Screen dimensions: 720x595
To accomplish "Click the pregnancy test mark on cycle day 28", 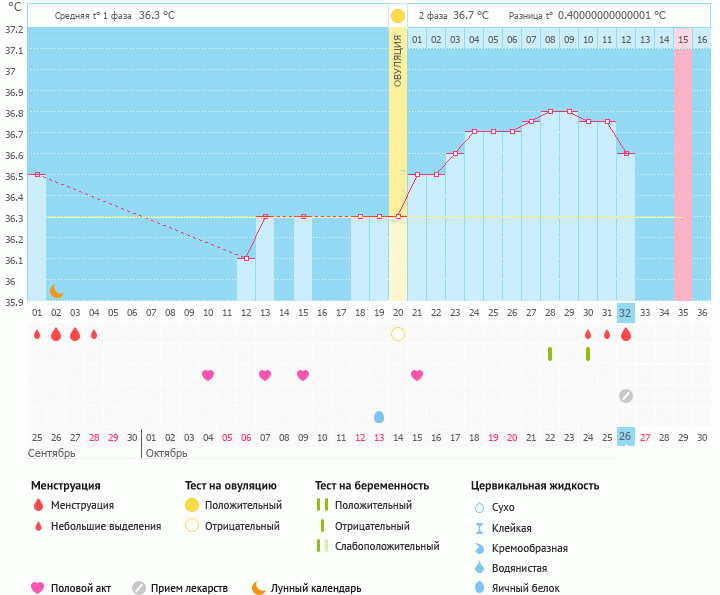I will point(550,354).
